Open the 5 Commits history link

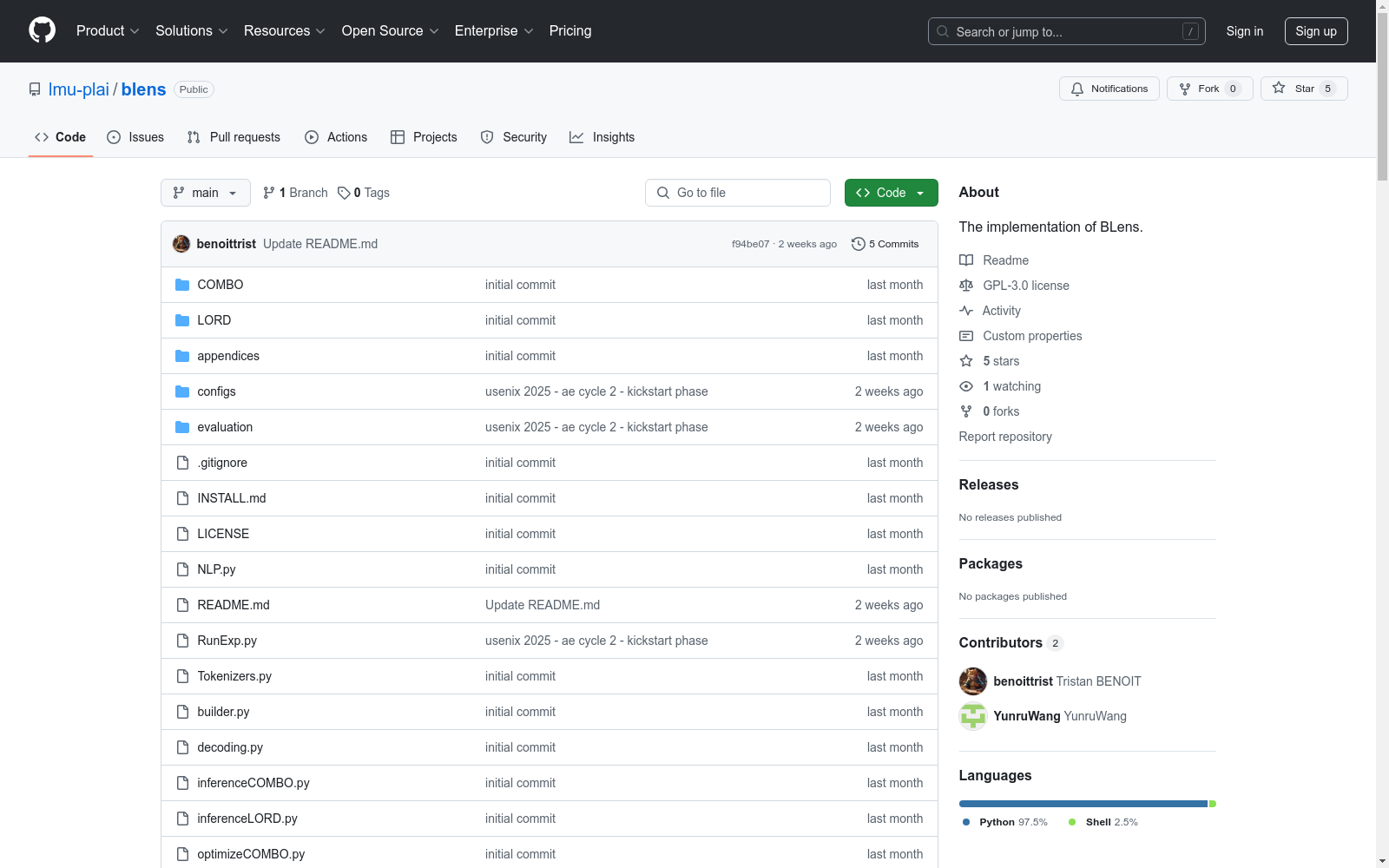pos(885,244)
